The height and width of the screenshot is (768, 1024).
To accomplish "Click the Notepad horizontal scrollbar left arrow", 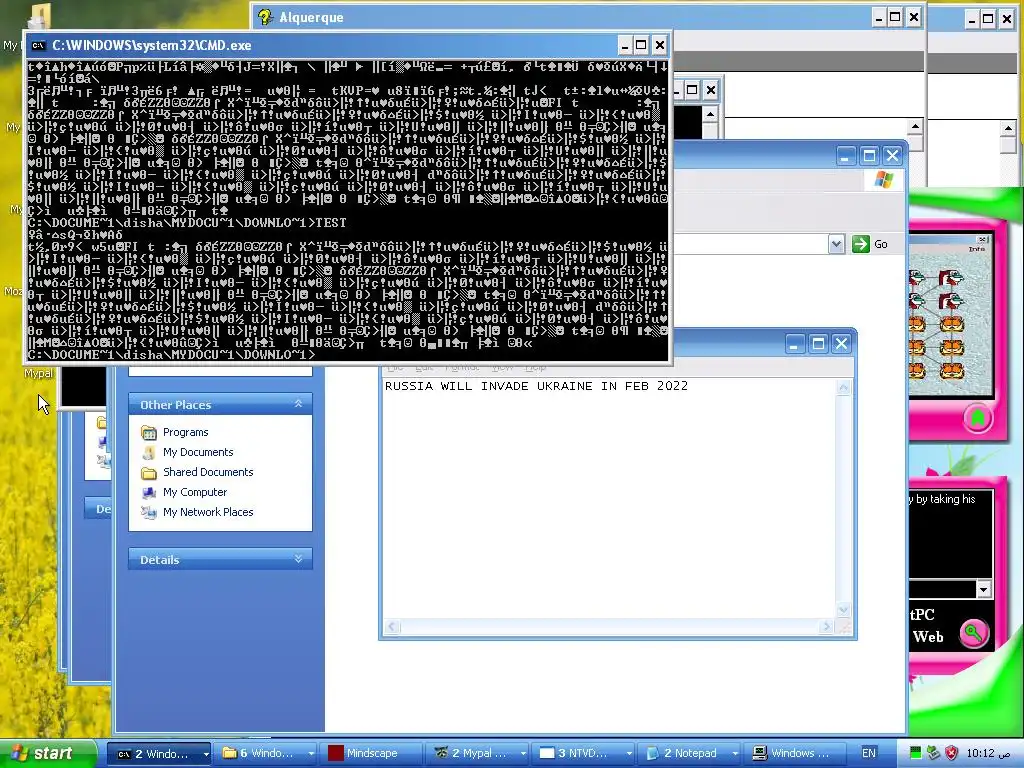I will point(392,627).
